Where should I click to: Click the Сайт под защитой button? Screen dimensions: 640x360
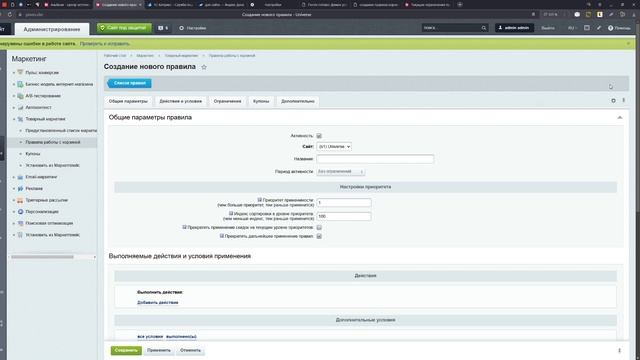(124, 28)
